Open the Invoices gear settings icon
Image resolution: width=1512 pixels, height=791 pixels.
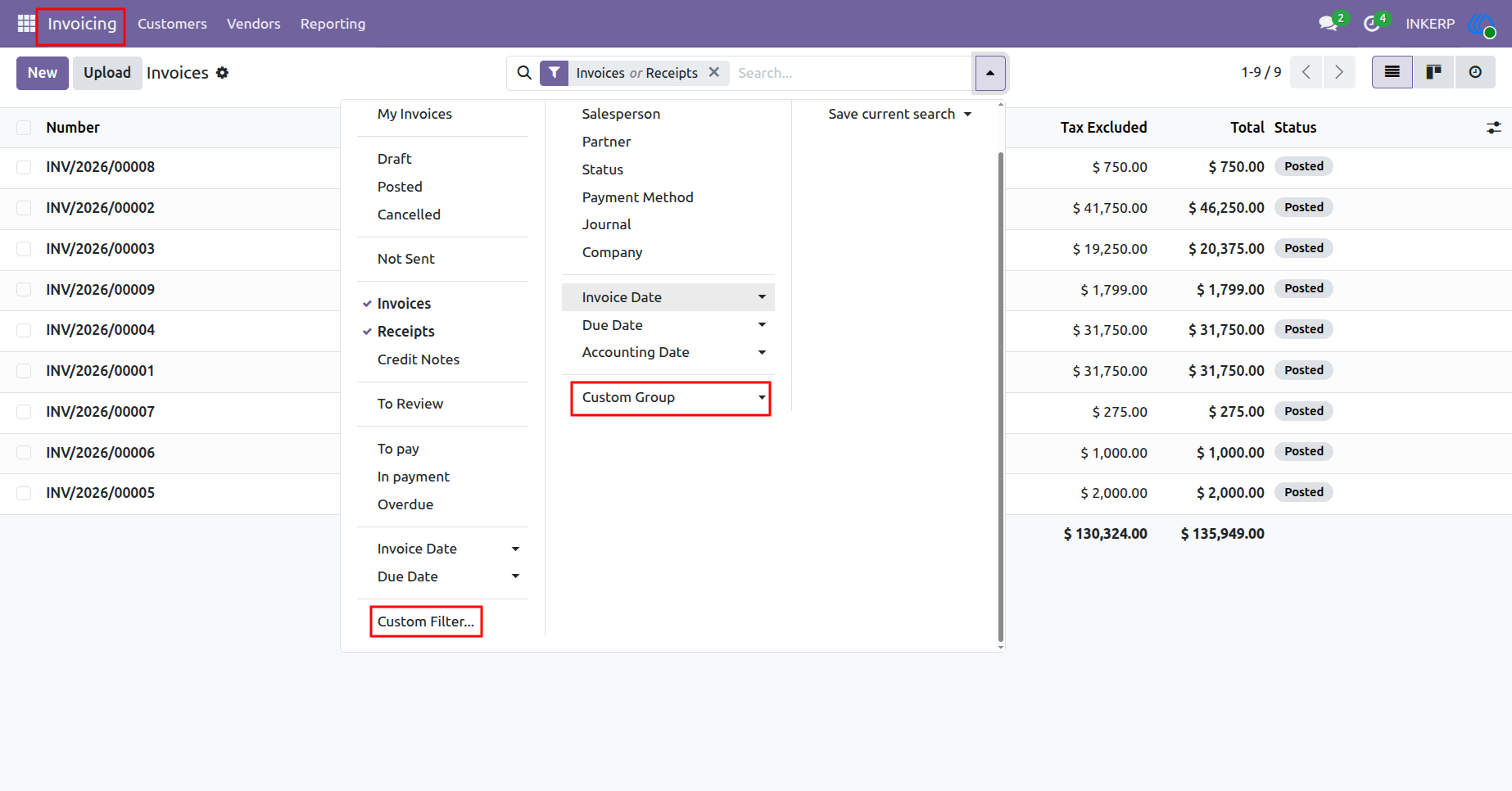tap(222, 73)
